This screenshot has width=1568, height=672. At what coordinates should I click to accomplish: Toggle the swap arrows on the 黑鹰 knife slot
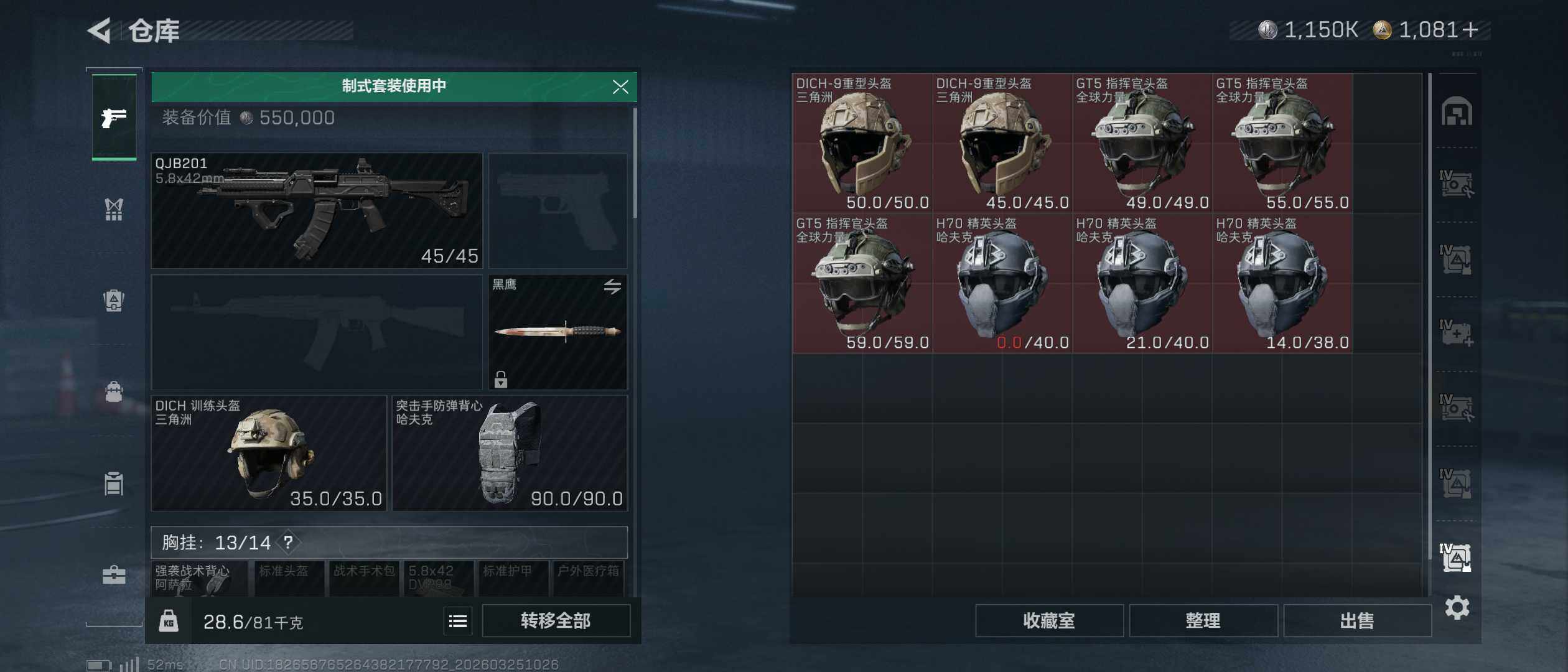[x=612, y=286]
